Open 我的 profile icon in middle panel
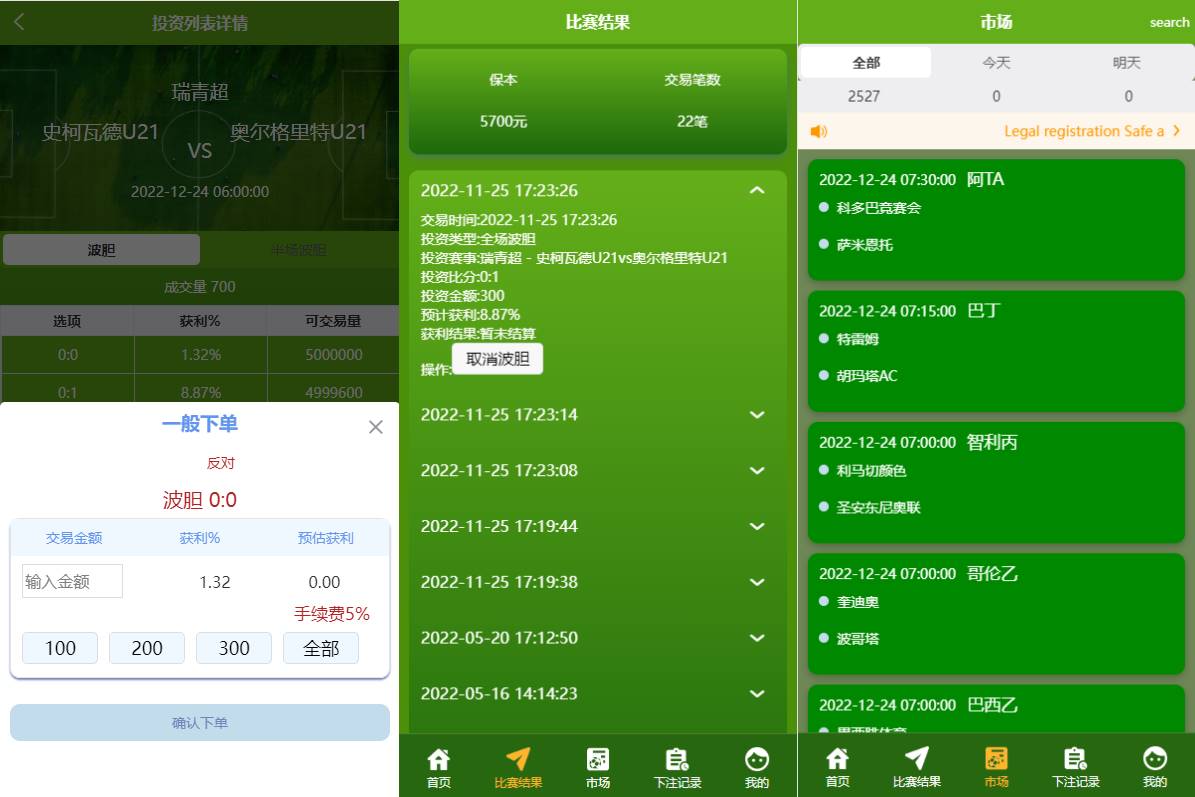Screen dimensions: 1195x797 (x=757, y=768)
